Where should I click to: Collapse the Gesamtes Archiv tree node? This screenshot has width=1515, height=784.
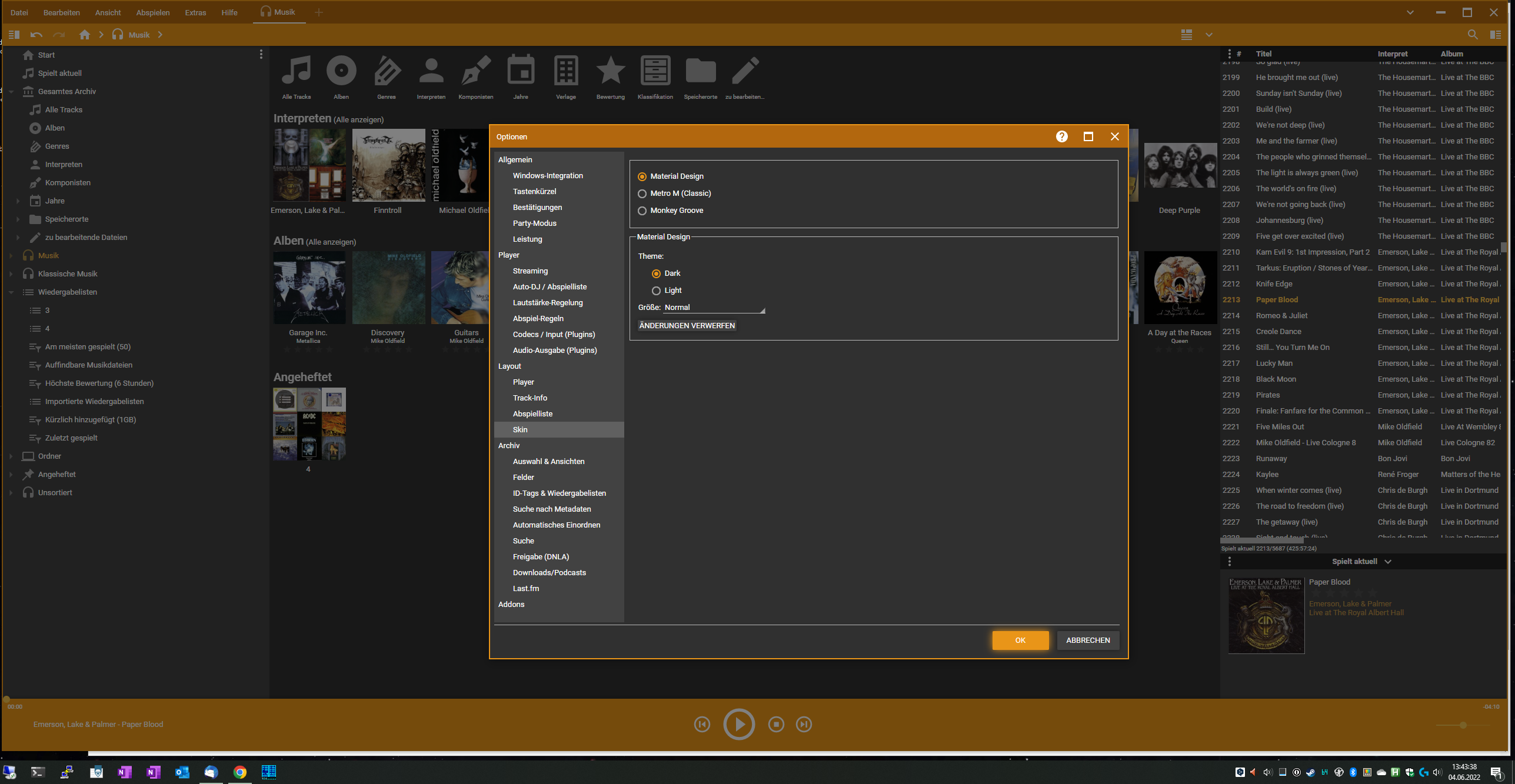[x=11, y=92]
